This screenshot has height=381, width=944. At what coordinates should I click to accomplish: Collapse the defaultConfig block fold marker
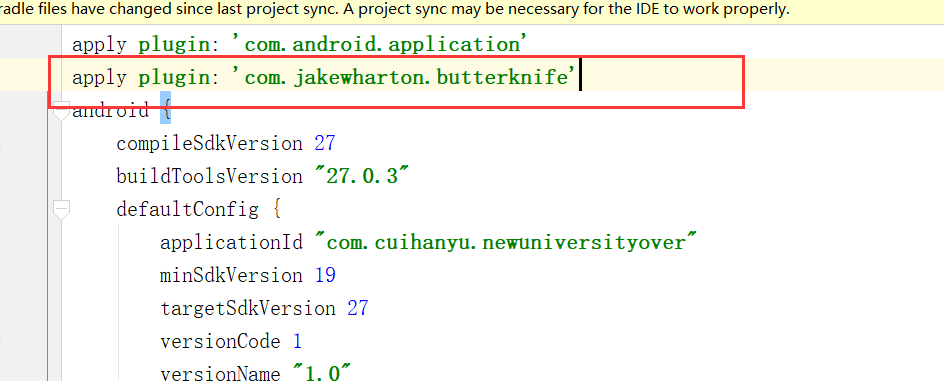click(x=61, y=209)
